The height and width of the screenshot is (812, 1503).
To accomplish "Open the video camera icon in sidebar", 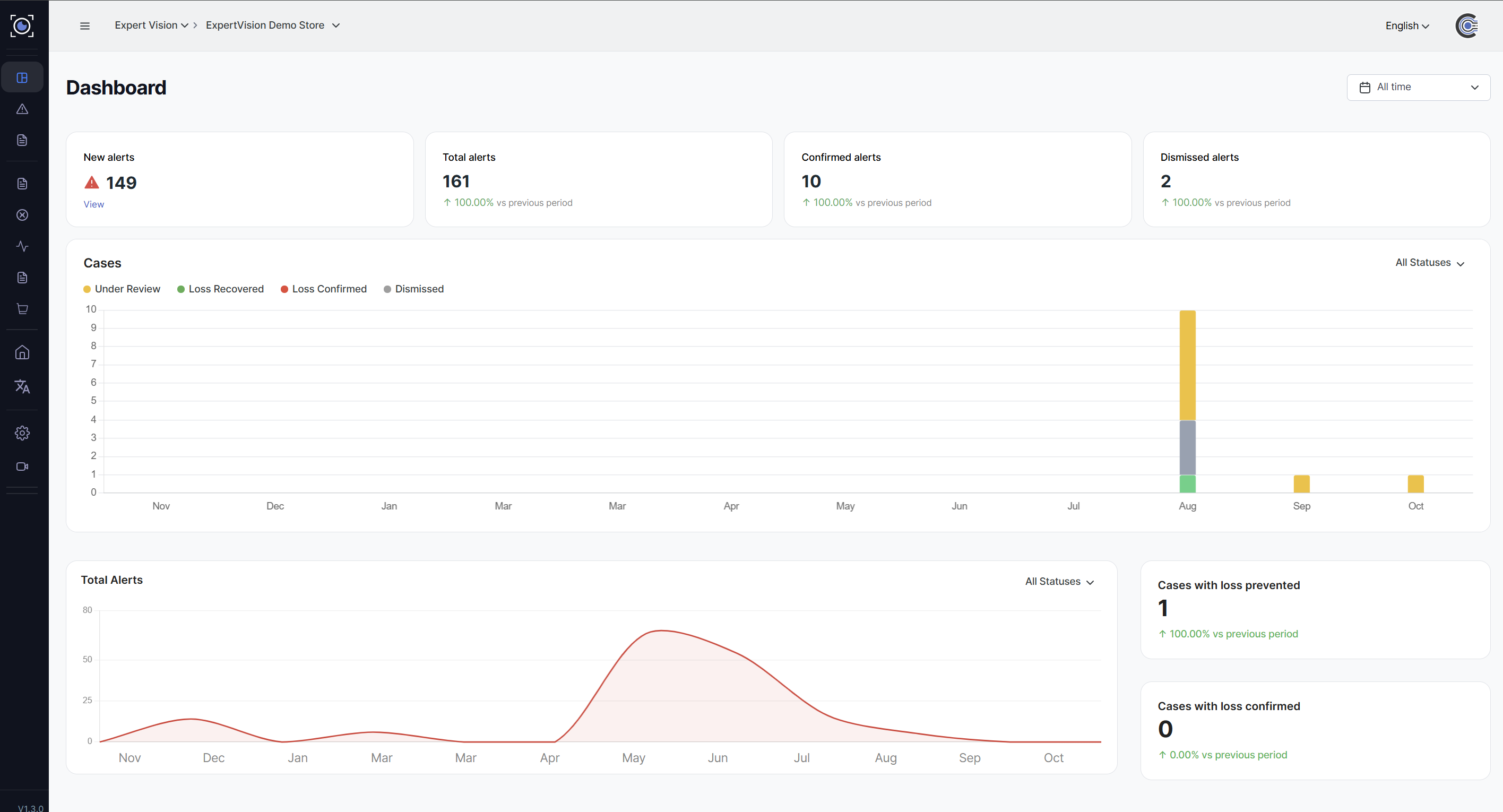I will click(22, 467).
